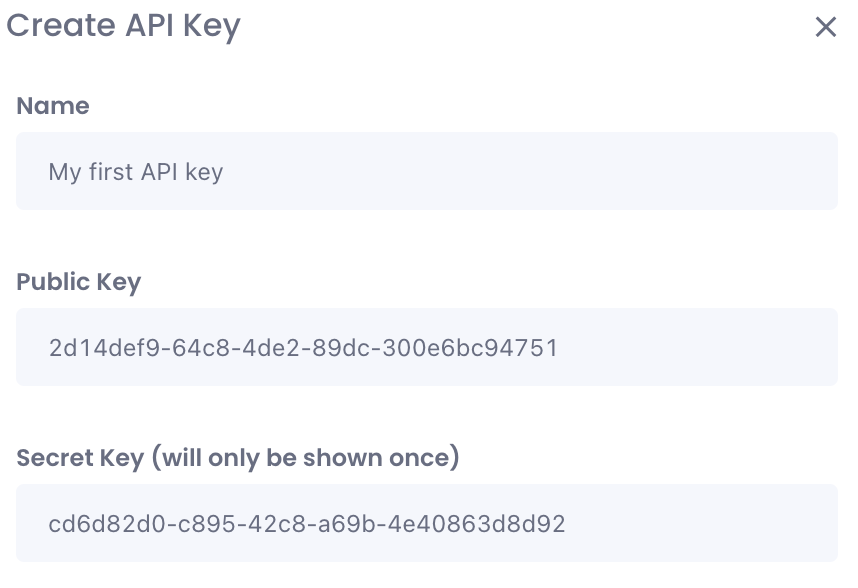Click the Public Key label
This screenshot has height=588, width=858.
coord(79,282)
